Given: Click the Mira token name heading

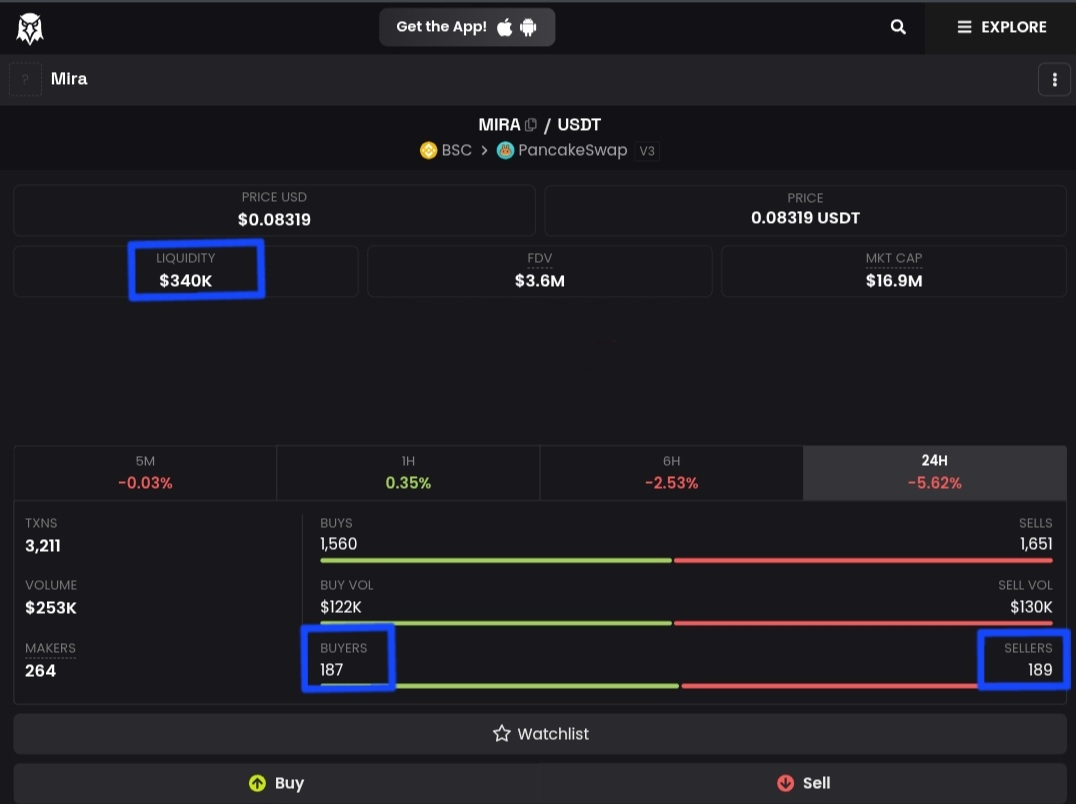Looking at the screenshot, I should coord(69,79).
